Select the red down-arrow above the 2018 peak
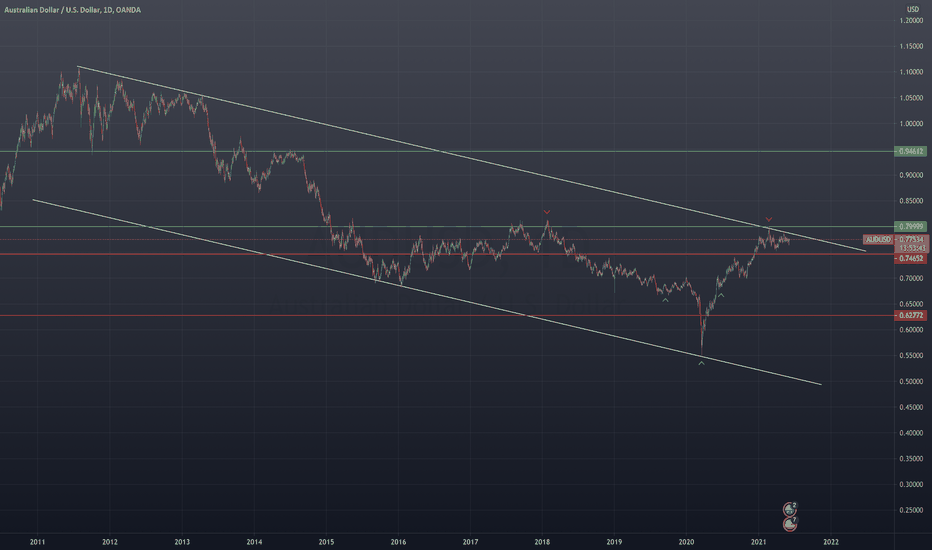 pyautogui.click(x=547, y=212)
